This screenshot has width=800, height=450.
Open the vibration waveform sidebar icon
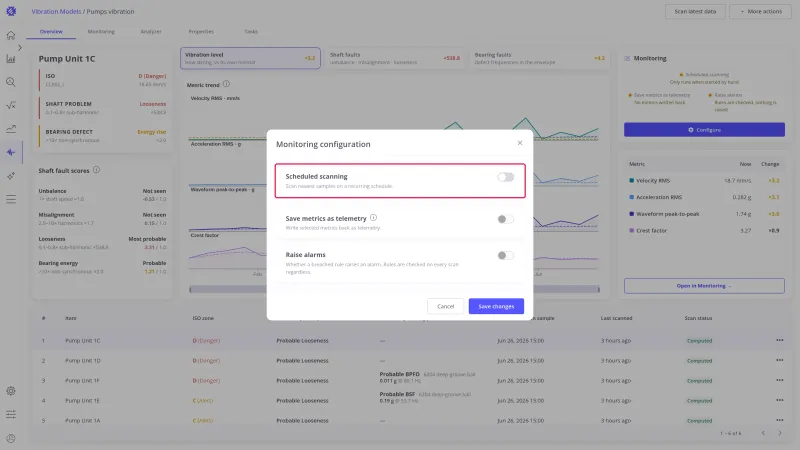(11, 152)
